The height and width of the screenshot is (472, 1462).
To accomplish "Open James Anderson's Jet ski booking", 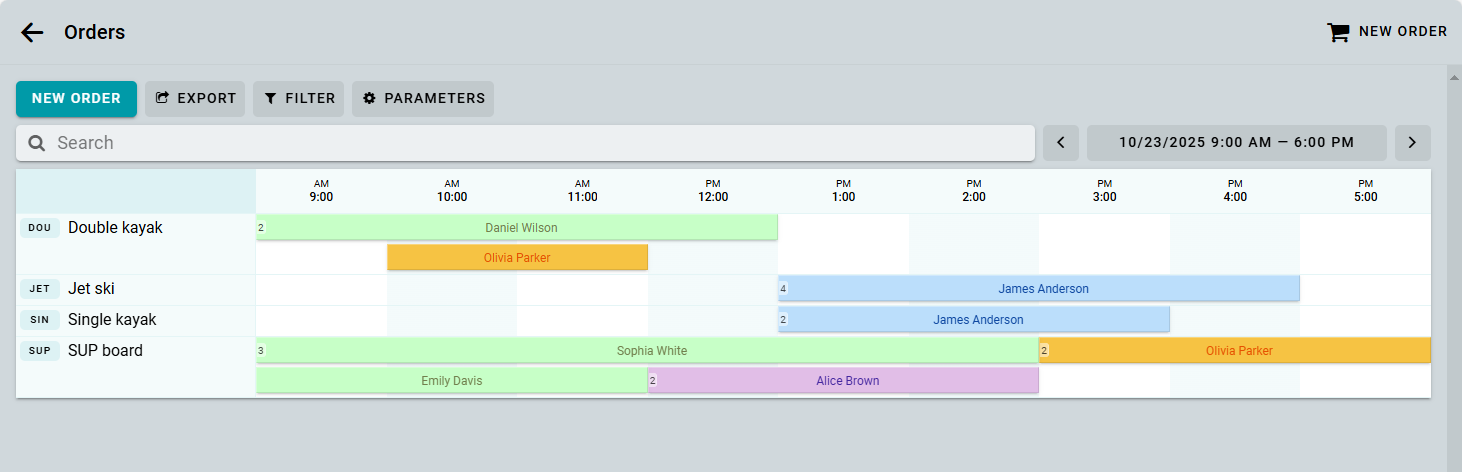I will tap(1042, 289).
